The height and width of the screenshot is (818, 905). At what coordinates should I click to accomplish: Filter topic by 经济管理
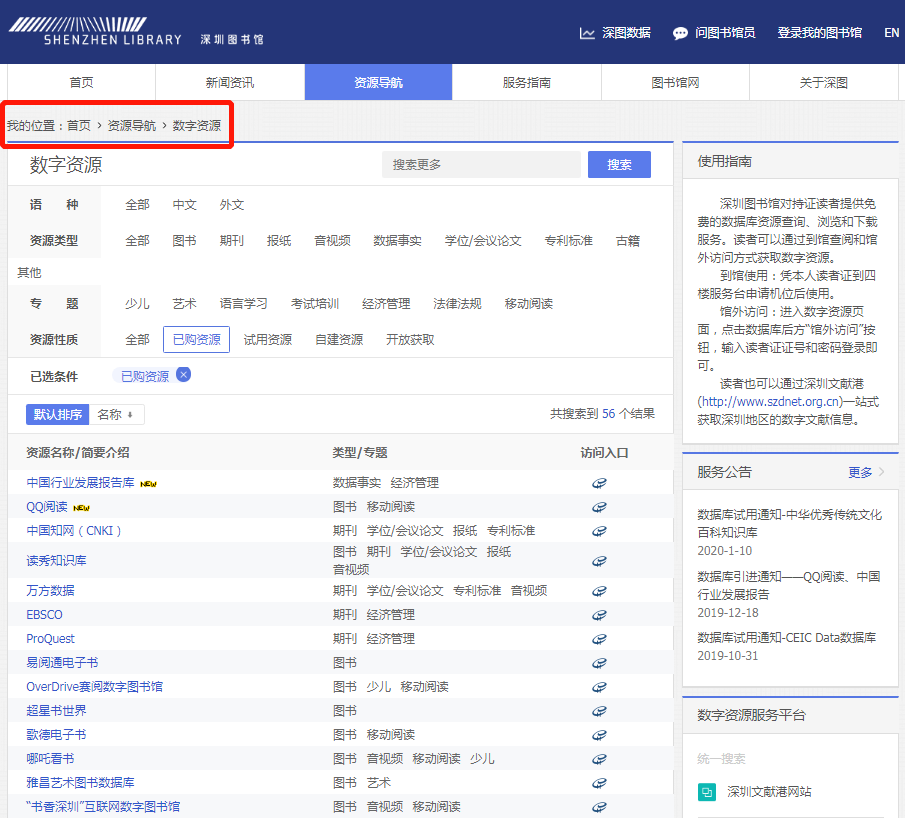coord(386,304)
